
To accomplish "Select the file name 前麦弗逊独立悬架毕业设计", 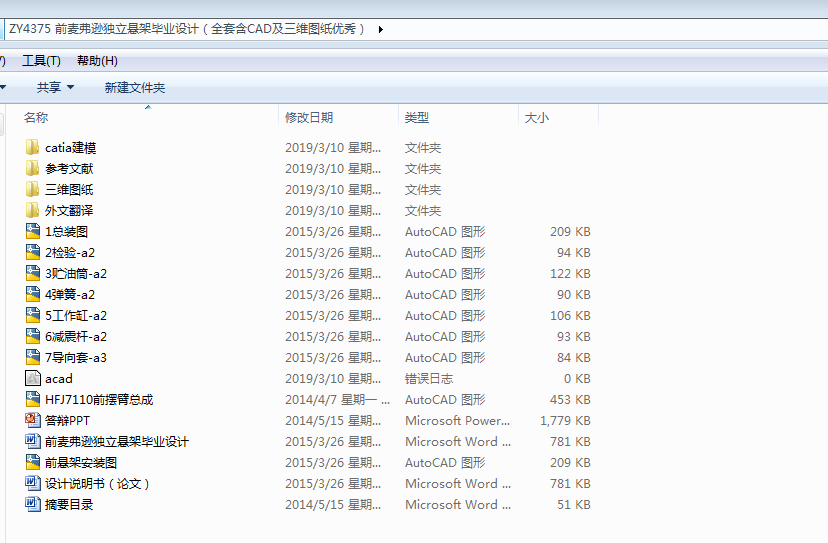I will pyautogui.click(x=116, y=441).
